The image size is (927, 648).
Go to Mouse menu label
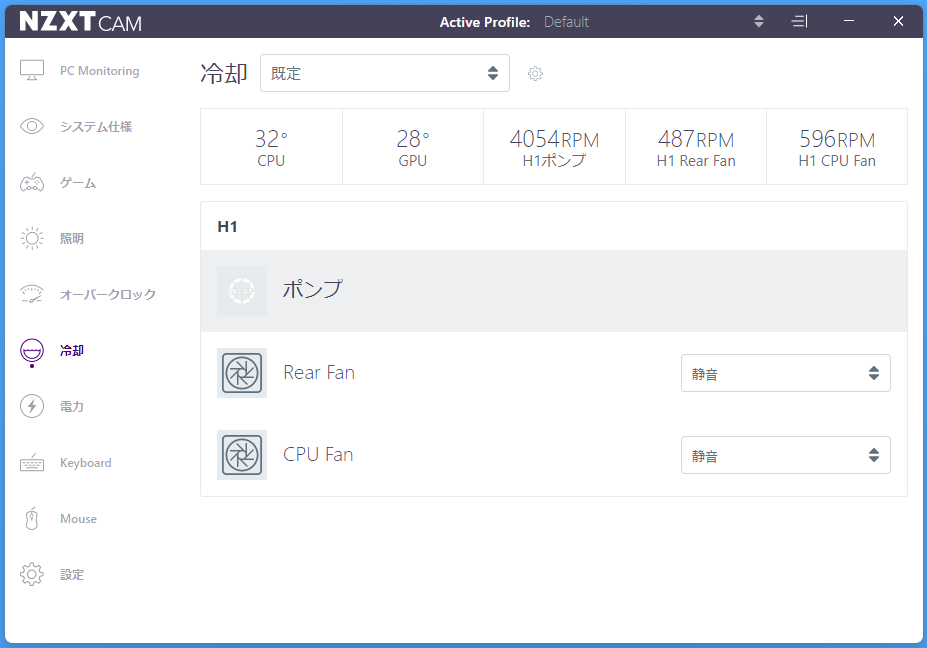tap(79, 519)
